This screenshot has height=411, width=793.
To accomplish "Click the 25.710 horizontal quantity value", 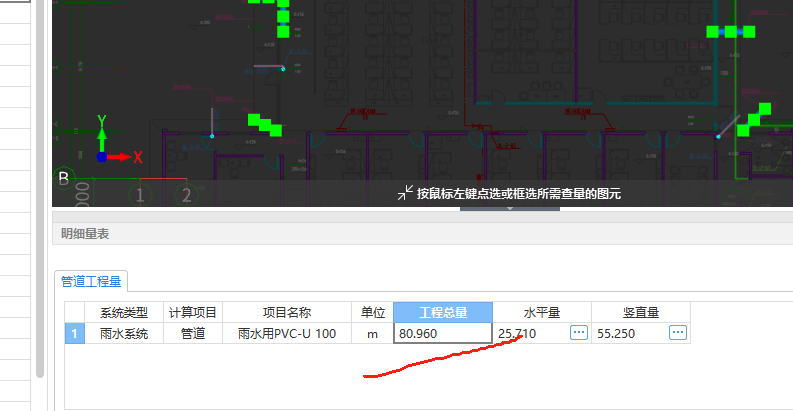I will click(x=517, y=334).
